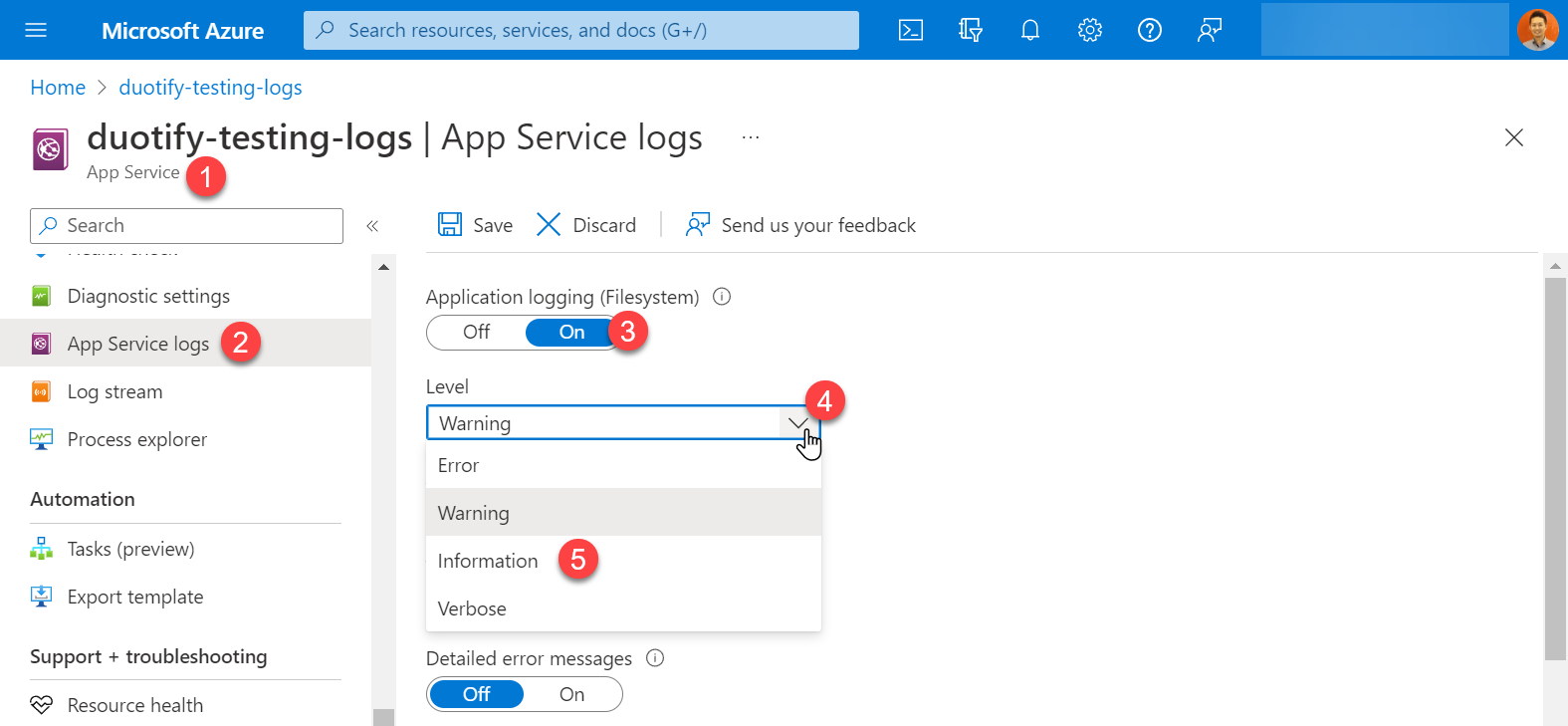Screen dimensions: 1568x726
Task: Click Send us your feedback
Action: pos(800,225)
